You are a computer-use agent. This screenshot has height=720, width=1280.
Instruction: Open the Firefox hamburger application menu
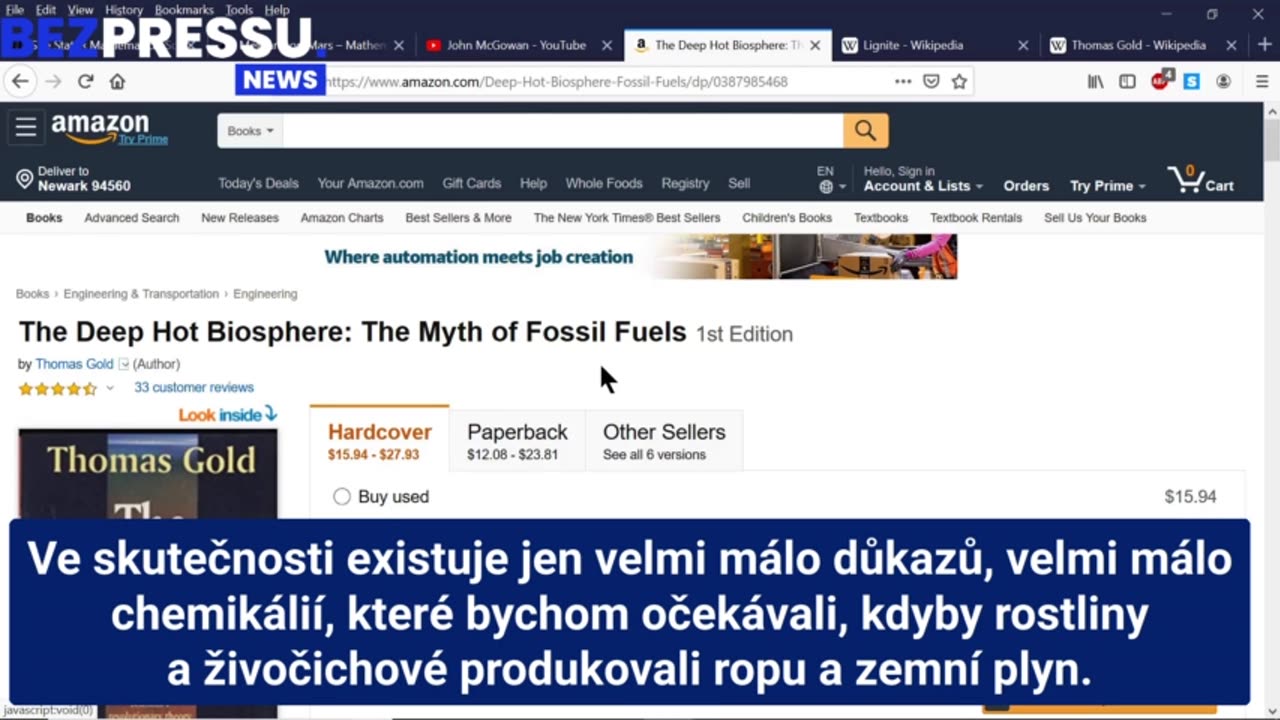point(1262,82)
